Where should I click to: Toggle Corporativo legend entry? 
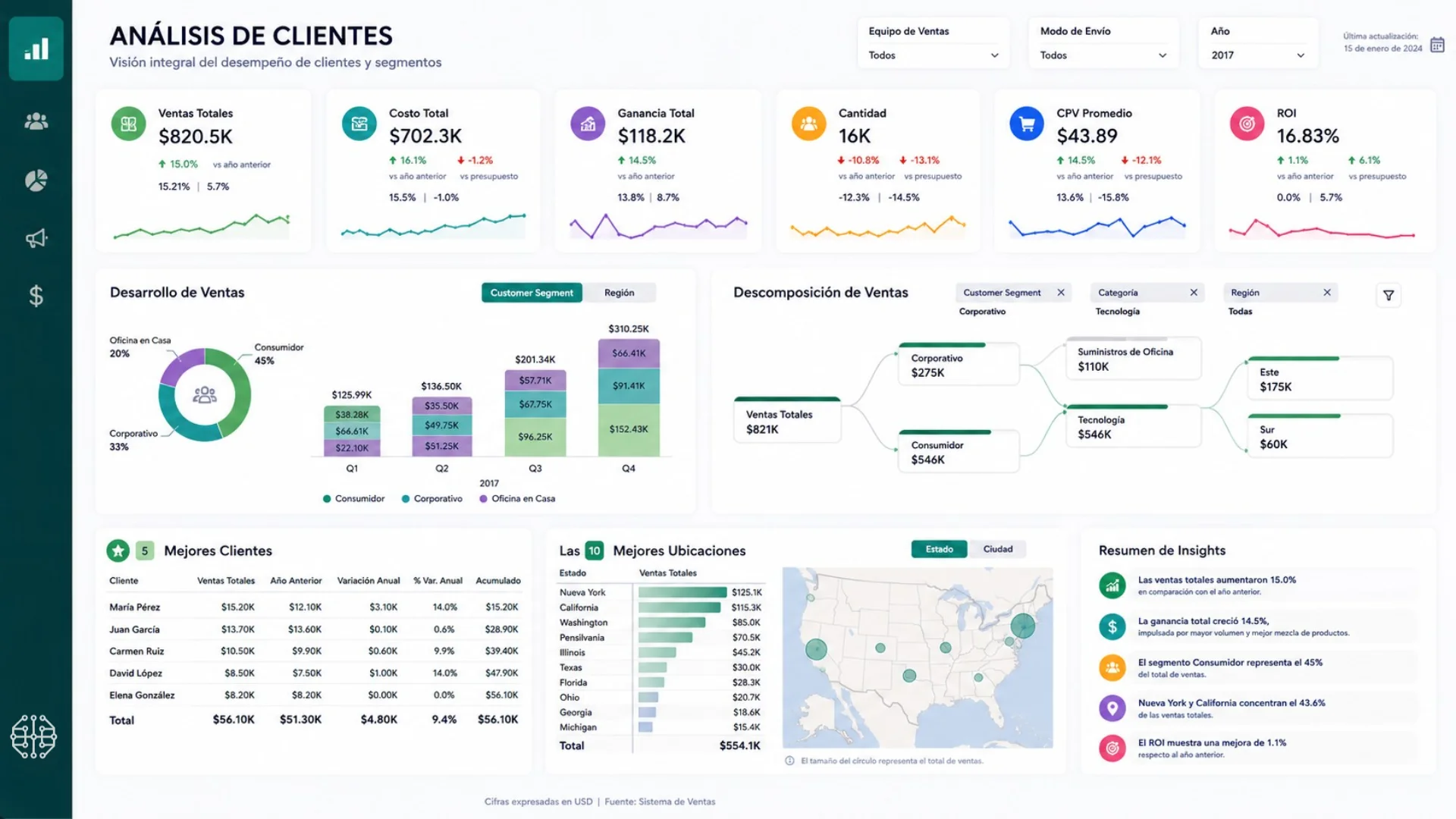(x=431, y=499)
